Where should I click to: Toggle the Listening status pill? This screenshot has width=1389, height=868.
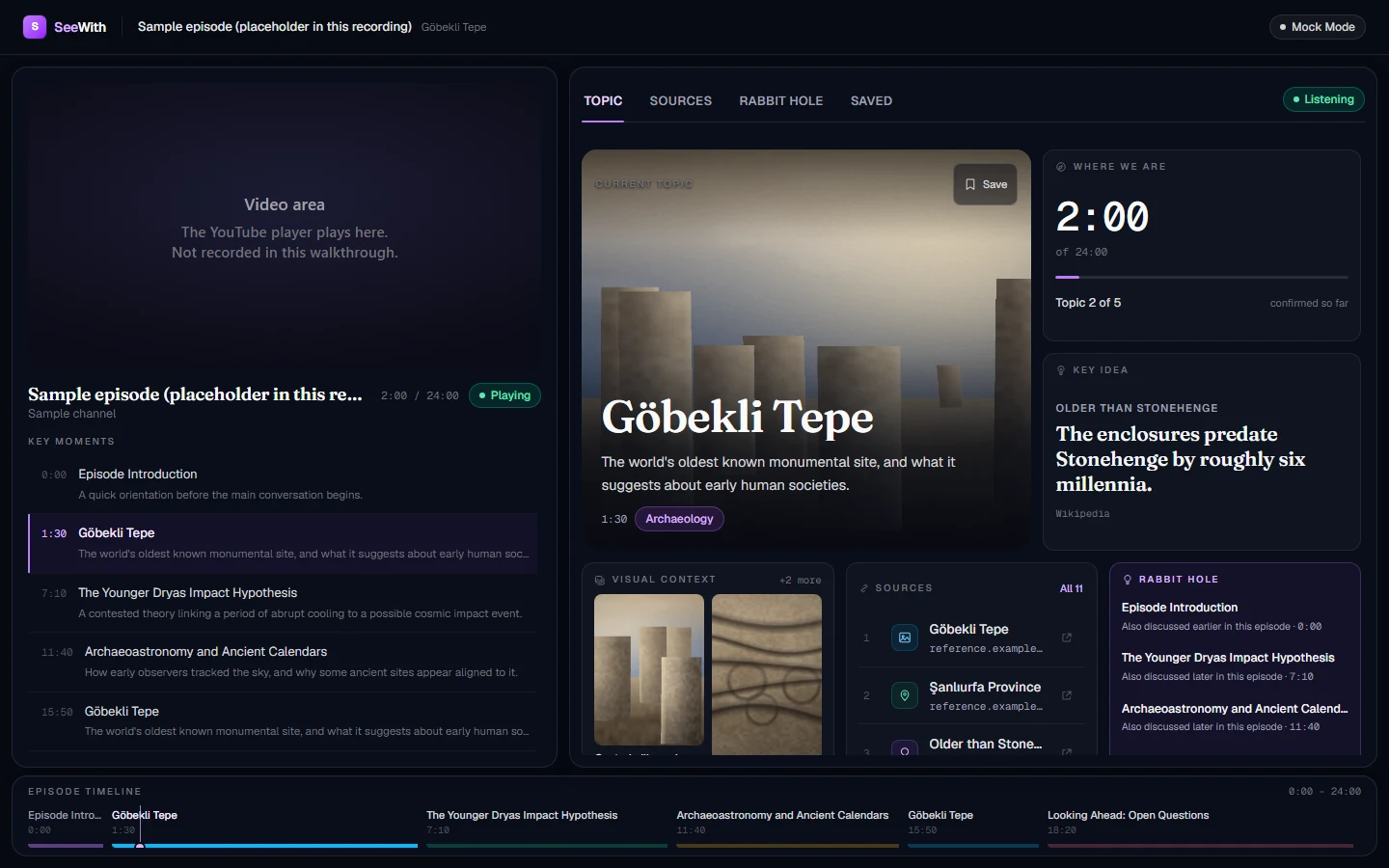point(1323,99)
